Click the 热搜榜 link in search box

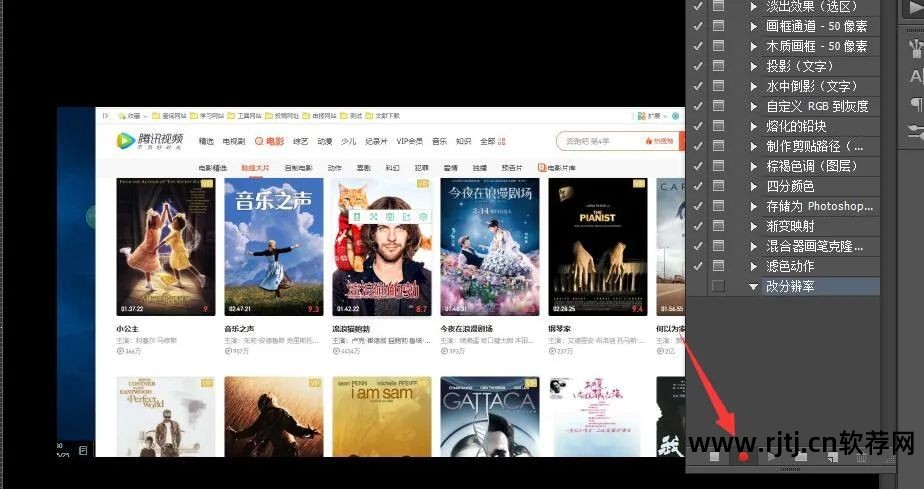659,141
